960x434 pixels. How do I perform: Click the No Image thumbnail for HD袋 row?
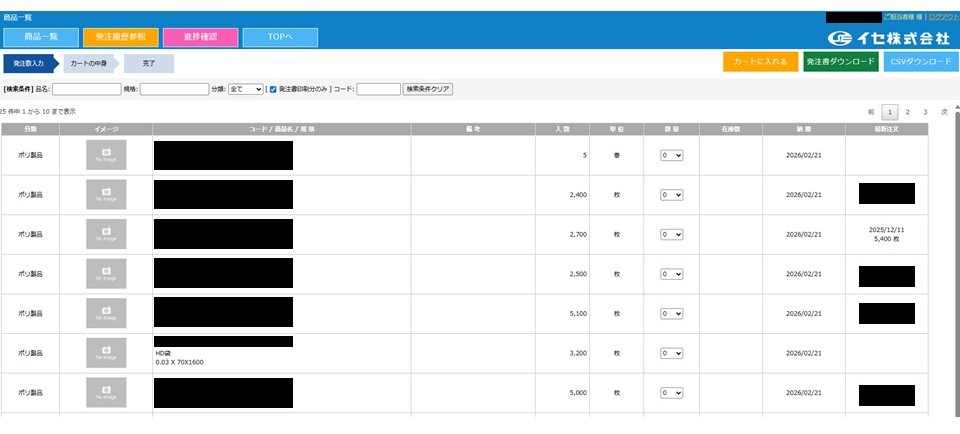106,353
